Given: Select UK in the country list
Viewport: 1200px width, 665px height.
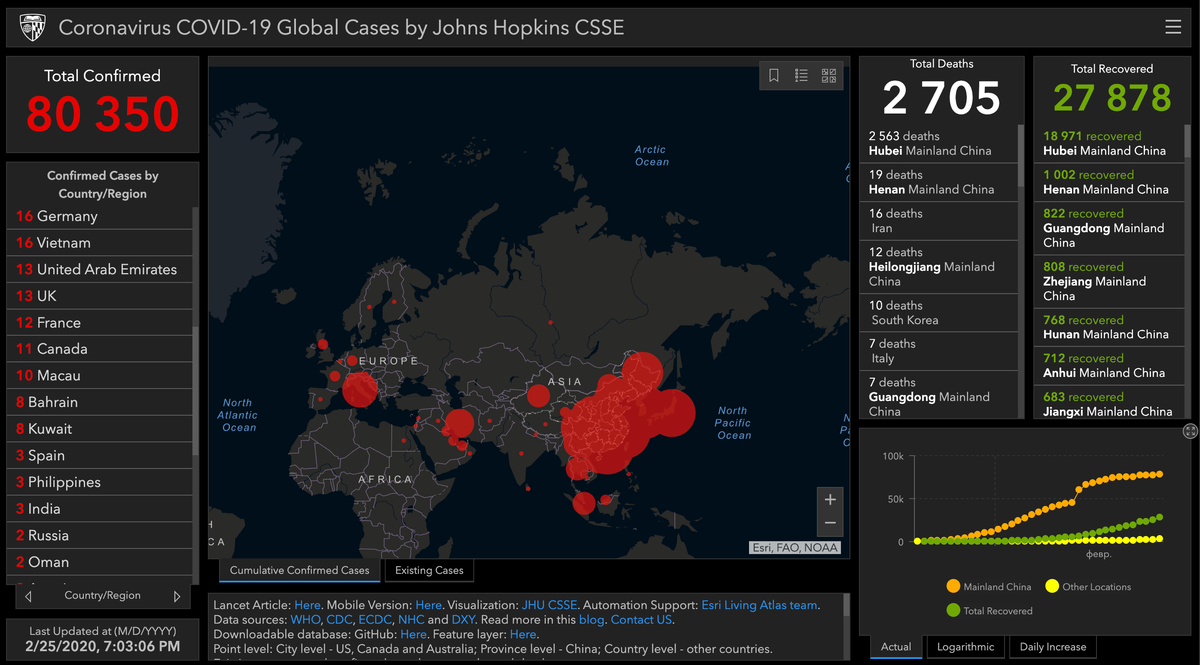Looking at the screenshot, I should 100,296.
